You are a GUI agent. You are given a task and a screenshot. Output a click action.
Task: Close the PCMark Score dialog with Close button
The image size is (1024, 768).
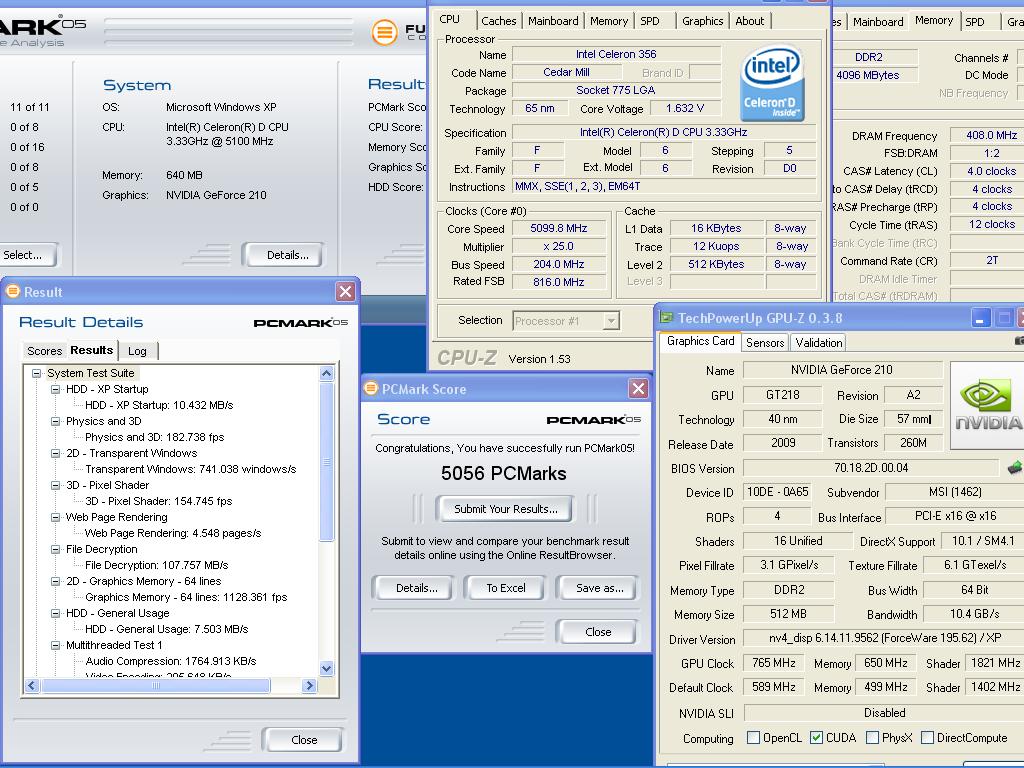(x=598, y=632)
